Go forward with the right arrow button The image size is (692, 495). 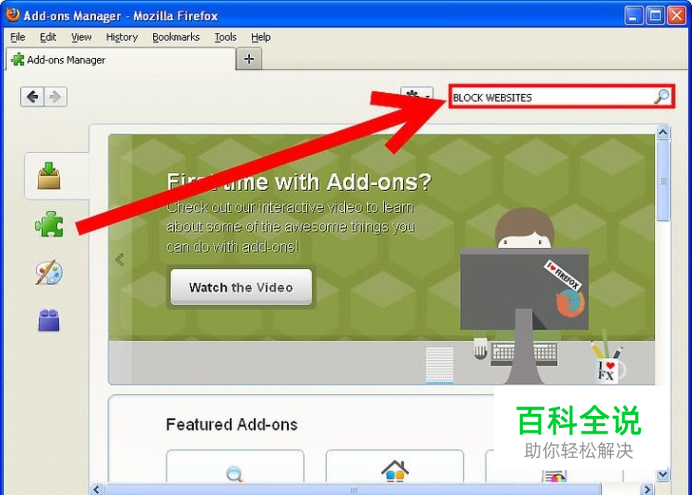55,97
